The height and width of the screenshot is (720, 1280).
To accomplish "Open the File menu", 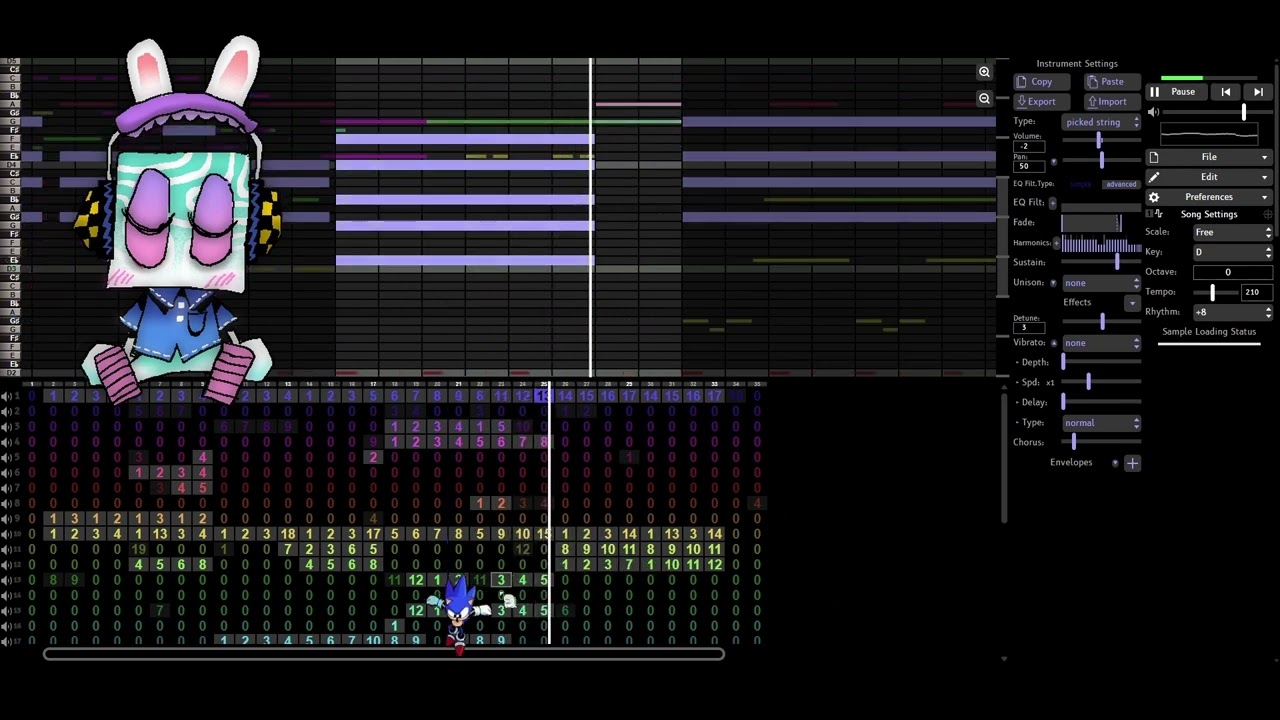I will (1209, 157).
